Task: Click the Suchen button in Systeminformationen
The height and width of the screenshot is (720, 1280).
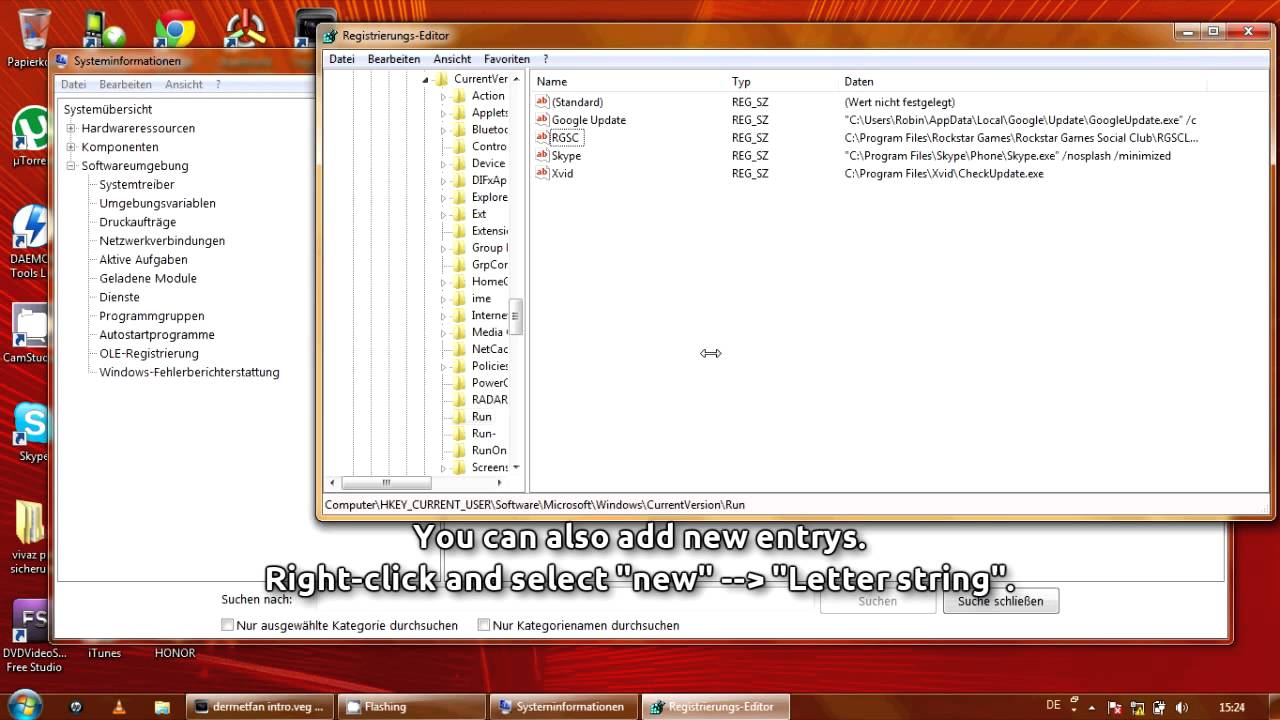Action: point(877,601)
